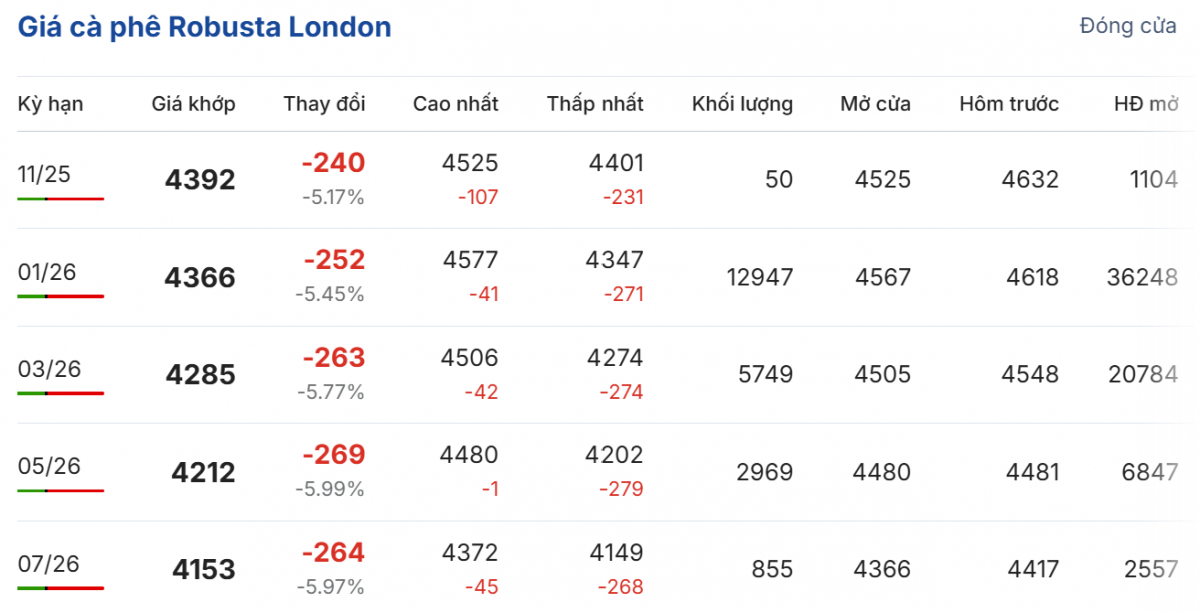Image resolution: width=1200 pixels, height=613 pixels.
Task: Select the 11/25 contract term
Action: (x=44, y=174)
